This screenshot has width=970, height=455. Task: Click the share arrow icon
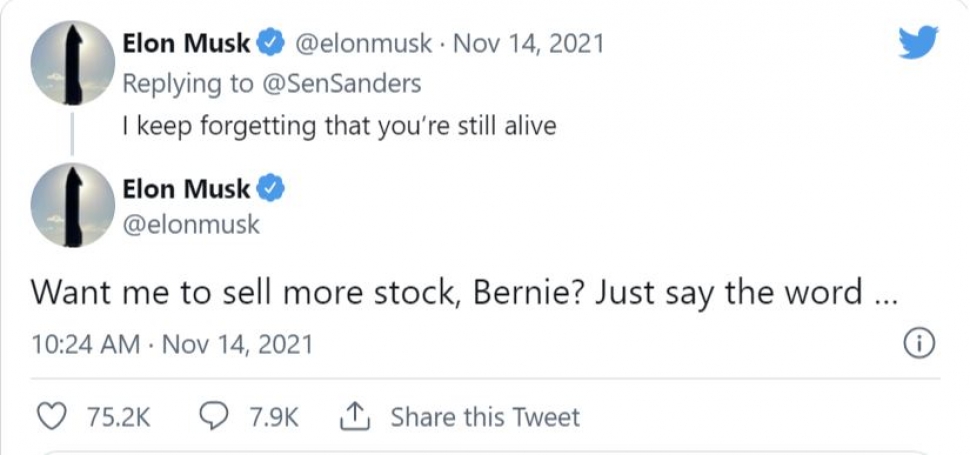(357, 416)
